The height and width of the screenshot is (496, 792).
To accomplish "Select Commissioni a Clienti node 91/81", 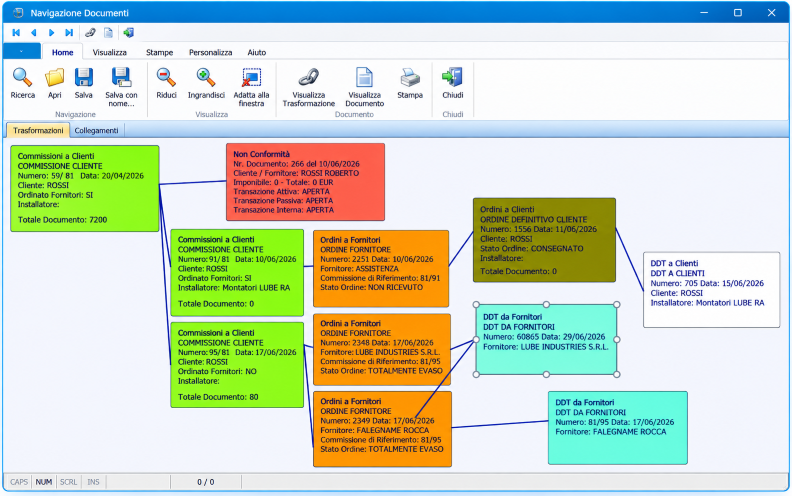I will [x=237, y=272].
